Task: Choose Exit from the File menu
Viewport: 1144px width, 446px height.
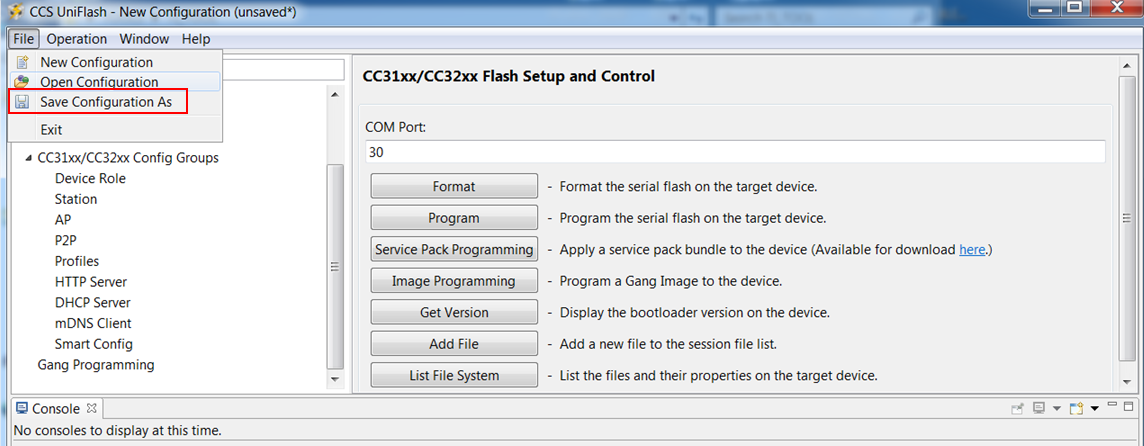Action: tap(51, 129)
